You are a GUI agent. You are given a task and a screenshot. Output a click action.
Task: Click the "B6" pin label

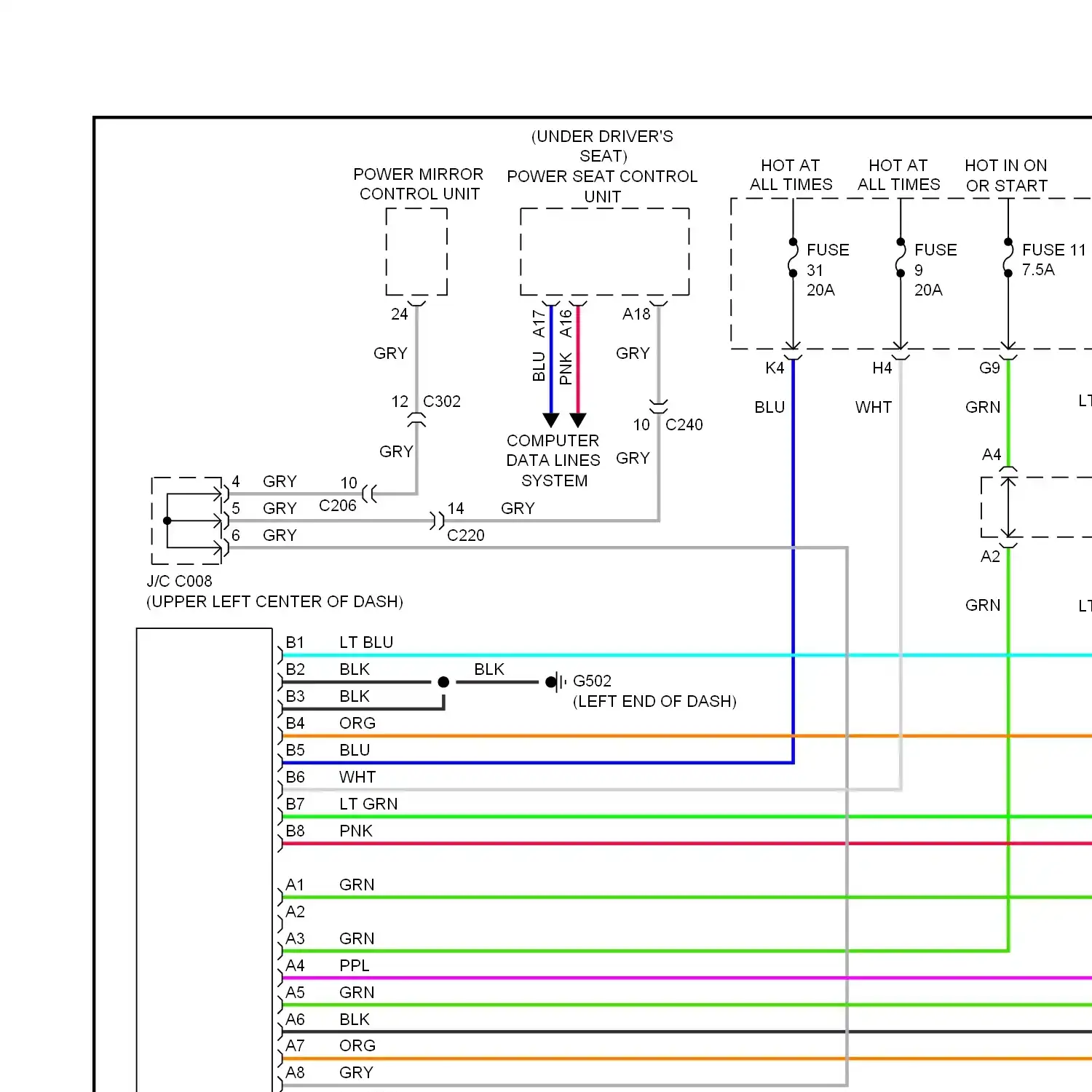point(295,777)
